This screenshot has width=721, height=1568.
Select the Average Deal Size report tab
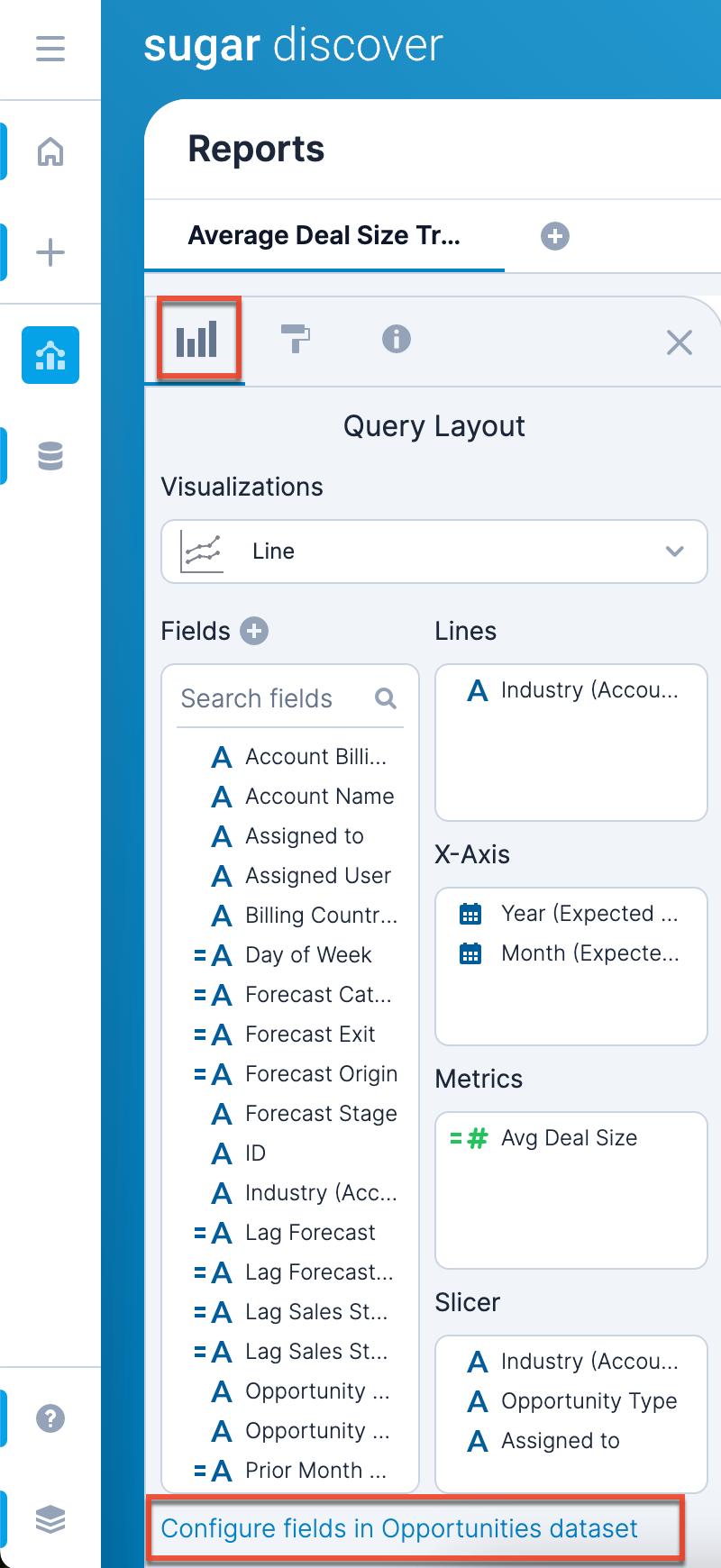[x=324, y=236]
